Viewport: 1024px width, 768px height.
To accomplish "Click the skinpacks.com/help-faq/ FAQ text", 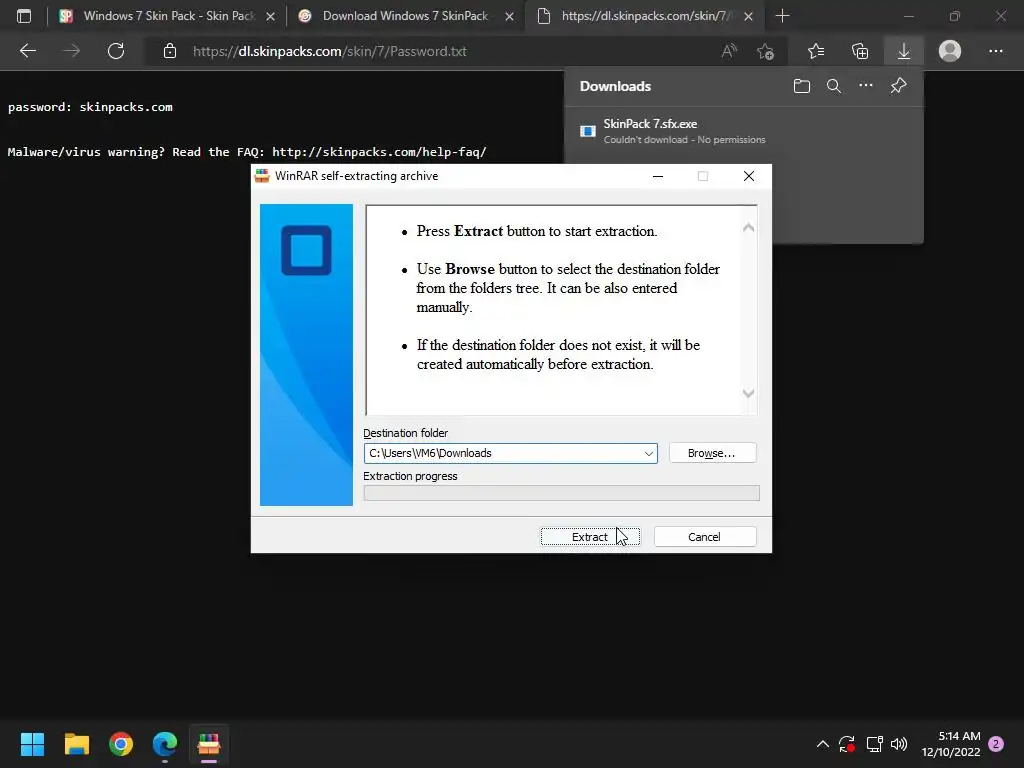I will [x=379, y=152].
